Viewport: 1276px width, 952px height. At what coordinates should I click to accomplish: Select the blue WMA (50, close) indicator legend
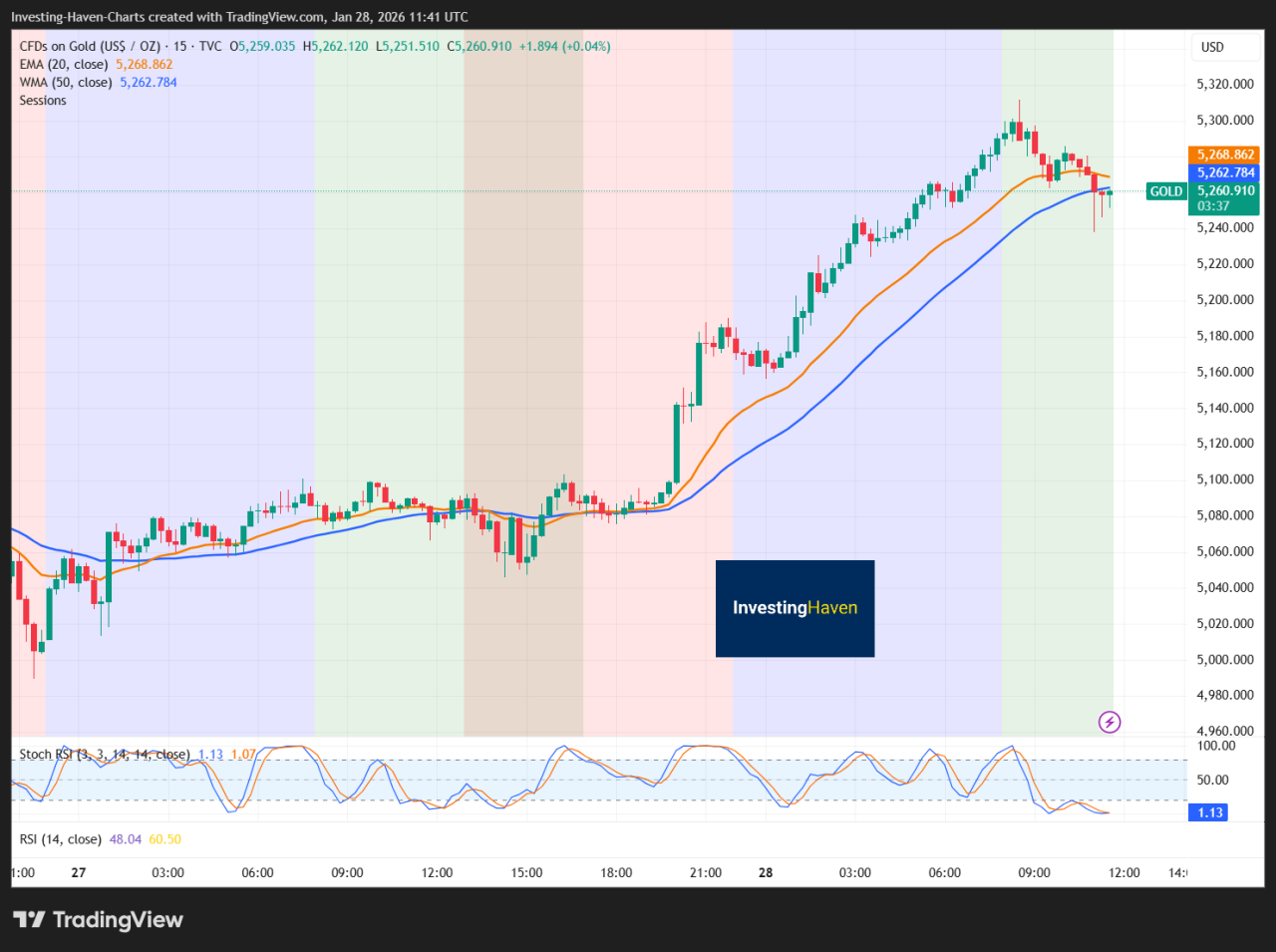(65, 82)
